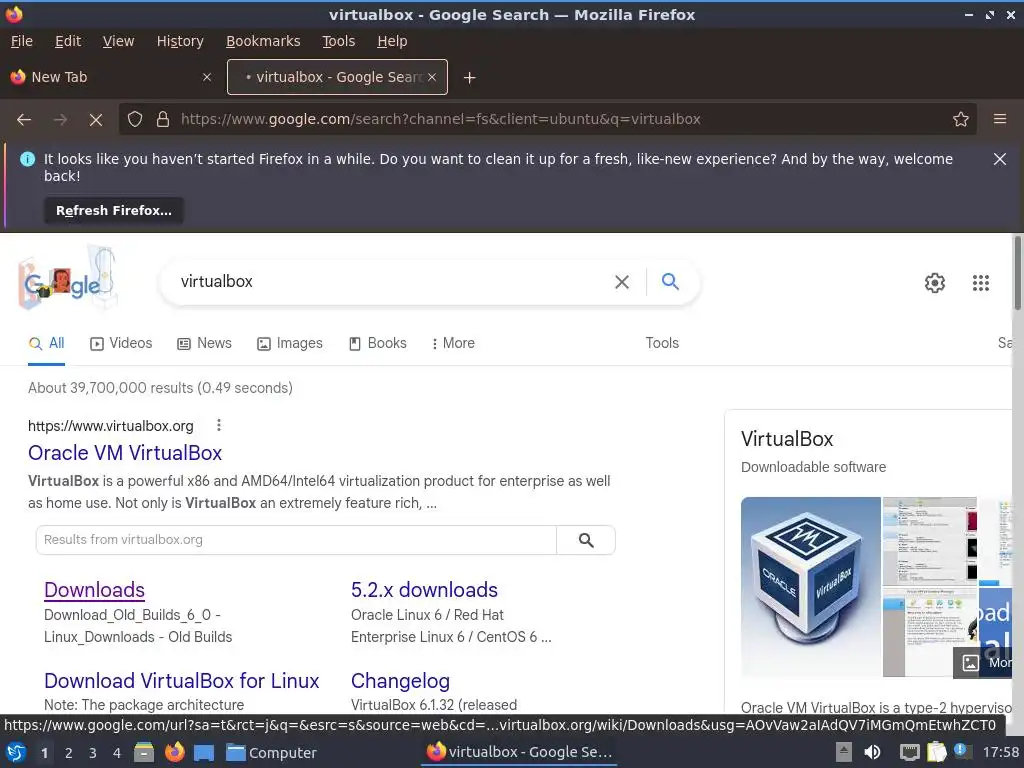Open the View menu

(118, 41)
